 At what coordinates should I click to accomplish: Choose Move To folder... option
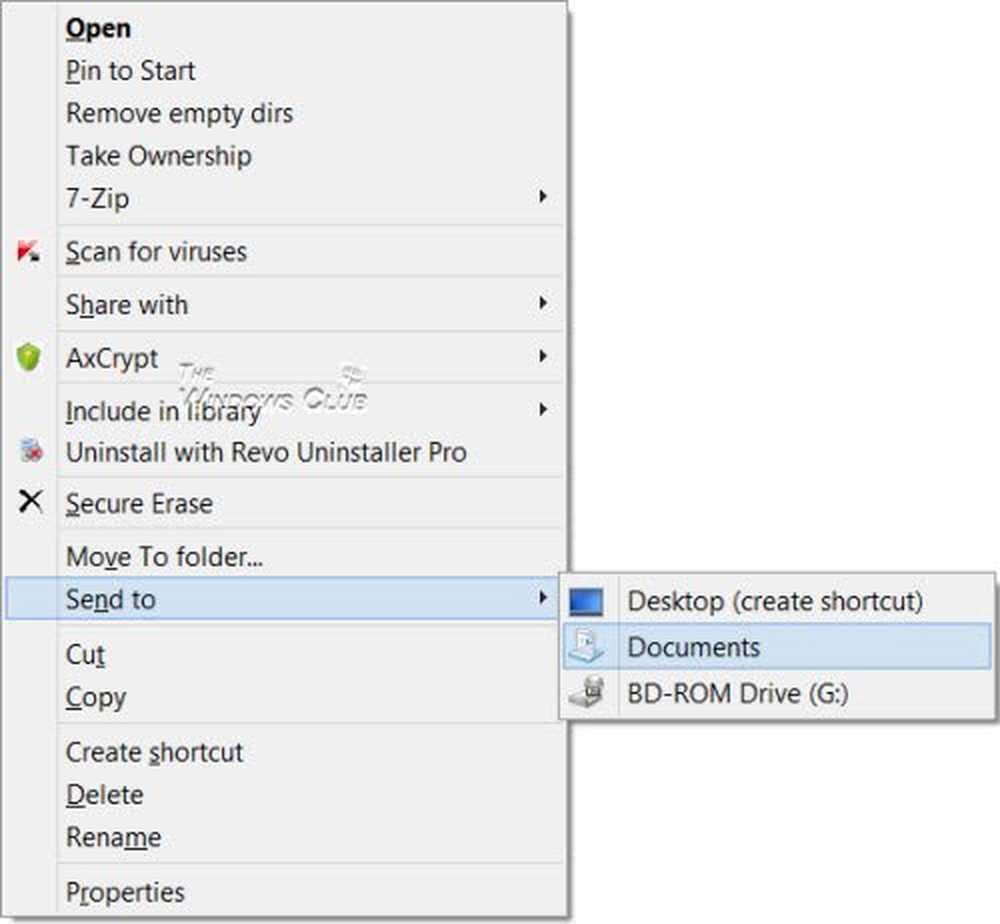[x=164, y=557]
